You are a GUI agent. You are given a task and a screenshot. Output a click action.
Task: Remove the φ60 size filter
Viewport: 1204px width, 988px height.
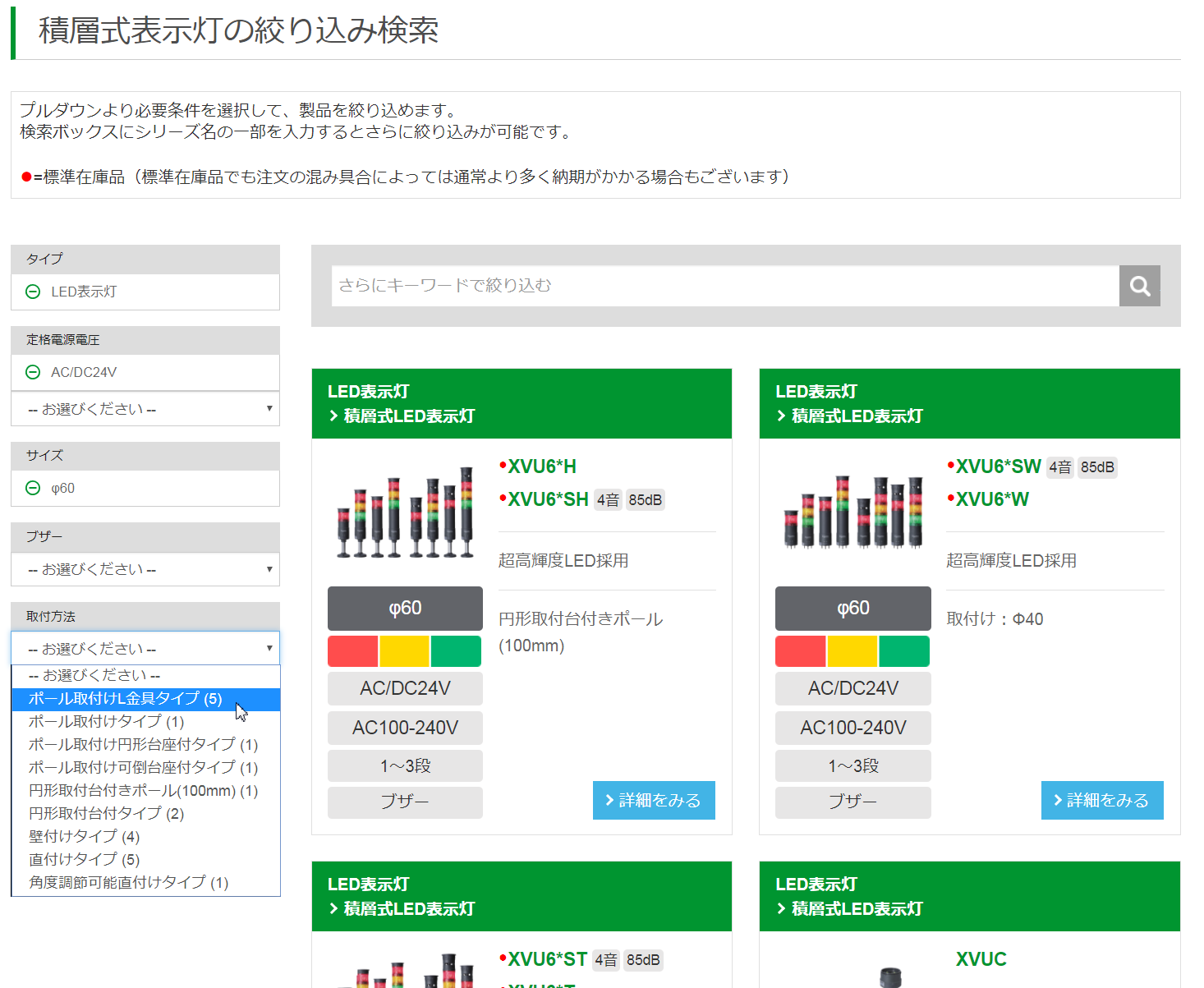(x=33, y=488)
